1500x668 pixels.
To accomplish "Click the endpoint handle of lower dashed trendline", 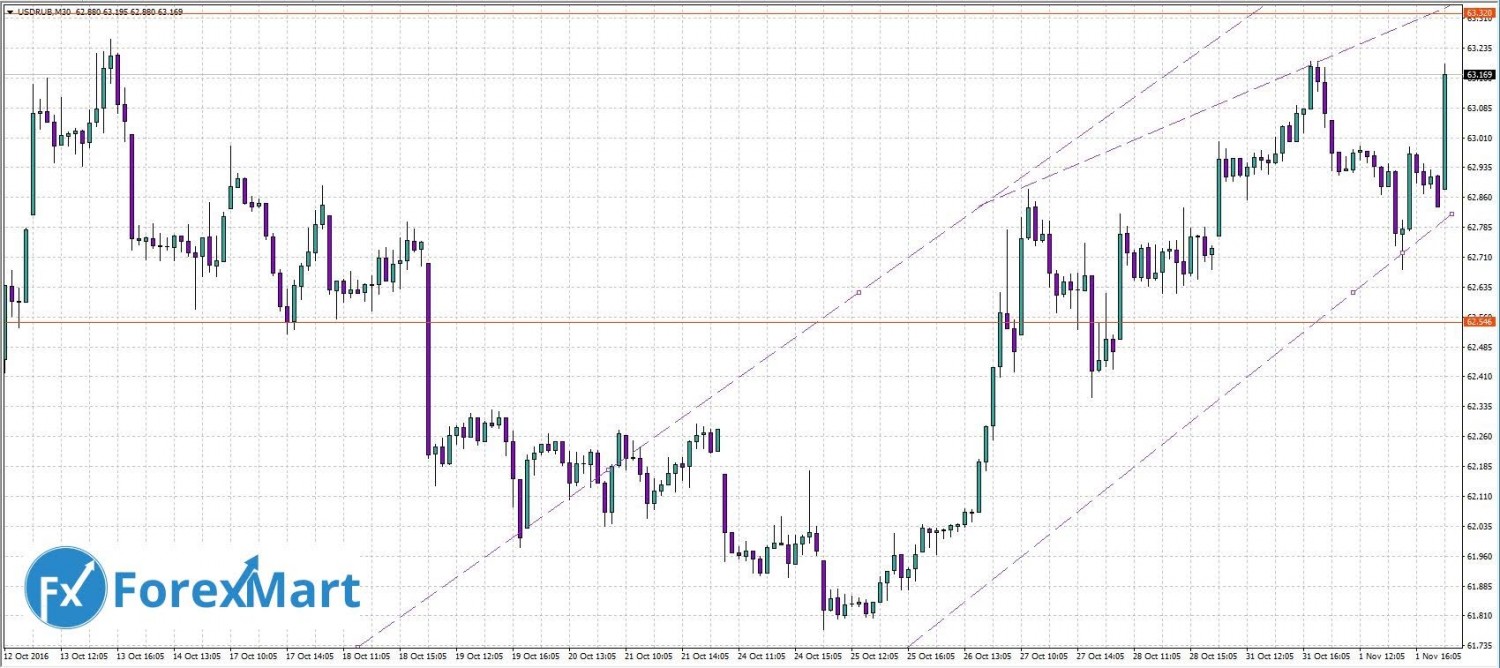I will [1451, 214].
